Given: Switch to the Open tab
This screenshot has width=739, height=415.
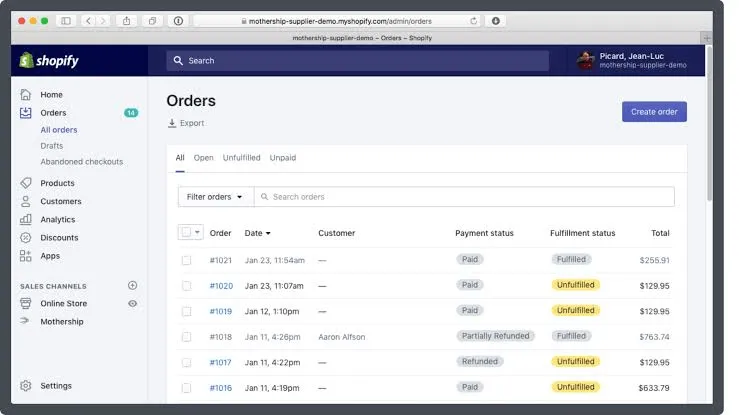Looking at the screenshot, I should [x=204, y=158].
